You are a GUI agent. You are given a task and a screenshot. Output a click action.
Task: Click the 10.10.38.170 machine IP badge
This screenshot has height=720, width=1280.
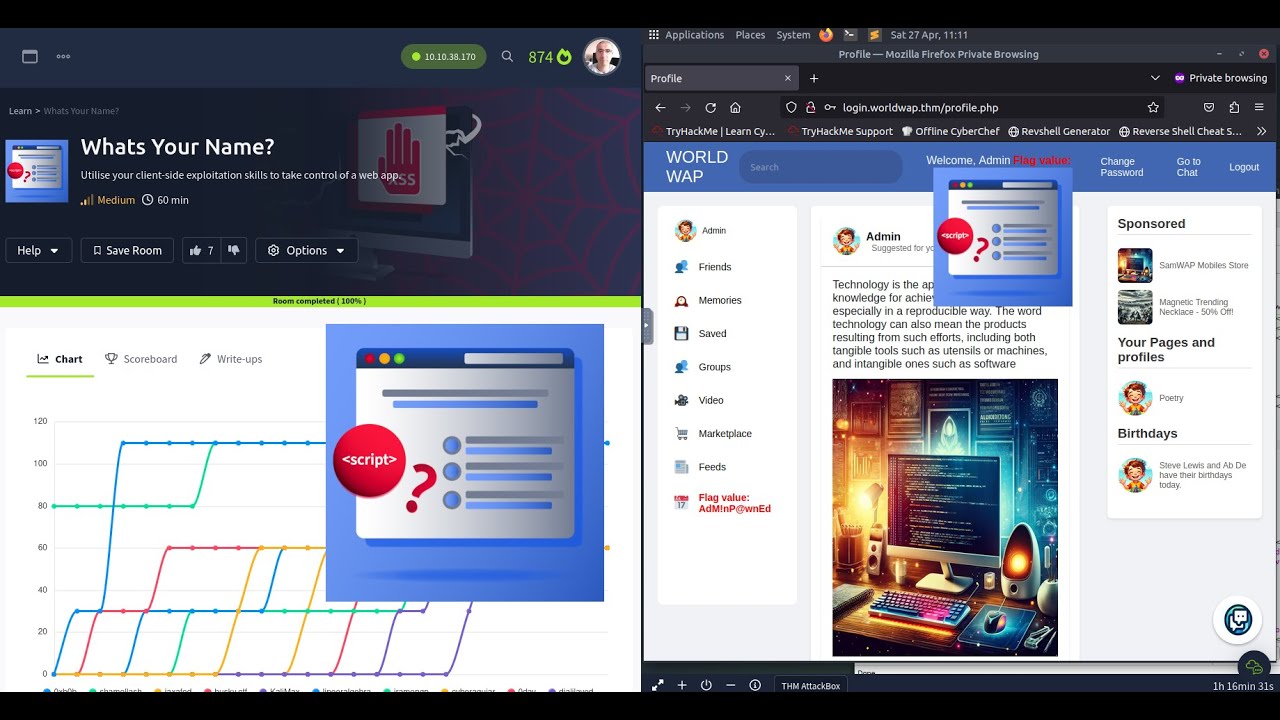pyautogui.click(x=444, y=57)
